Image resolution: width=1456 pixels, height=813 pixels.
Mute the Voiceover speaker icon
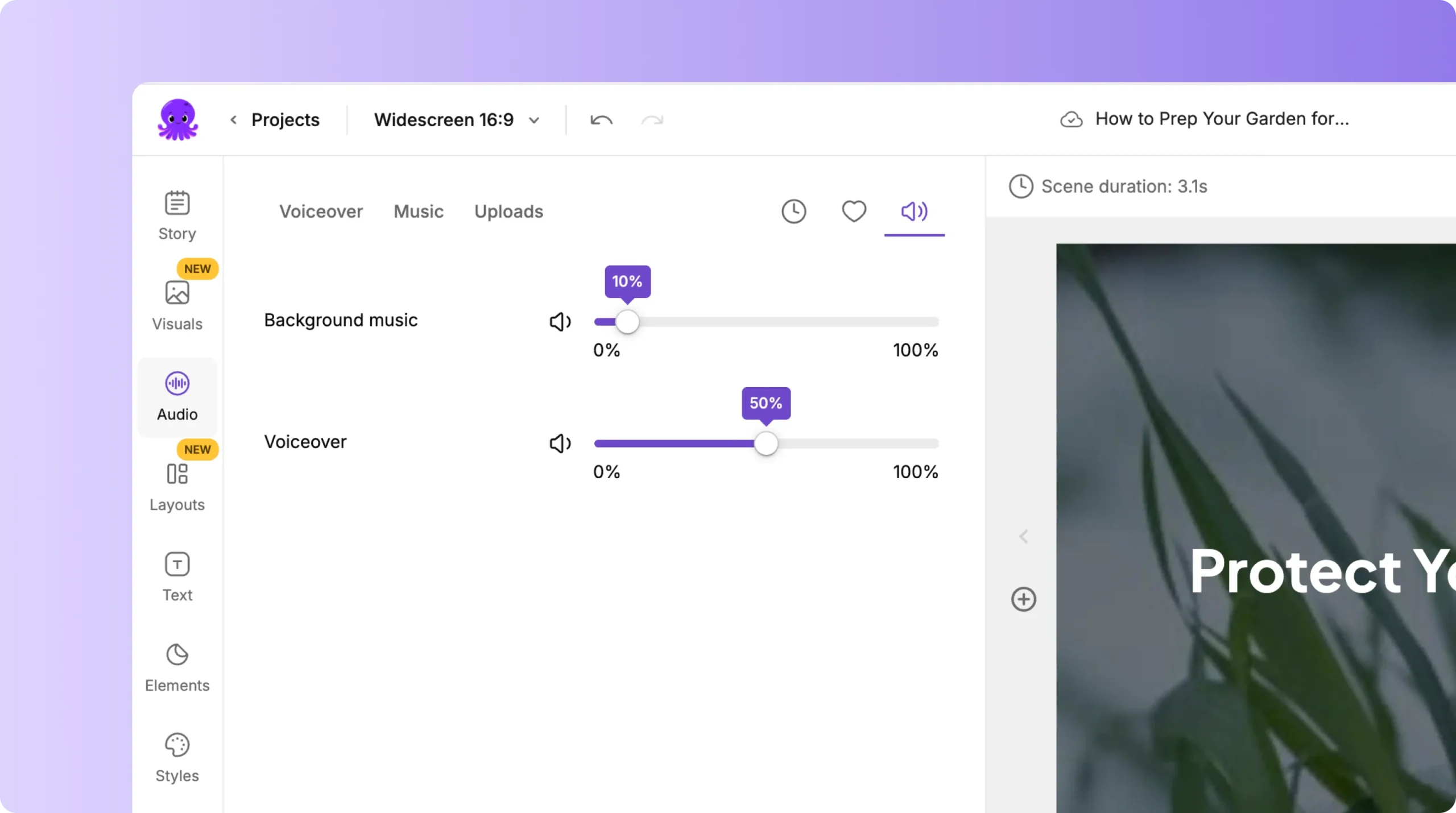click(x=560, y=443)
